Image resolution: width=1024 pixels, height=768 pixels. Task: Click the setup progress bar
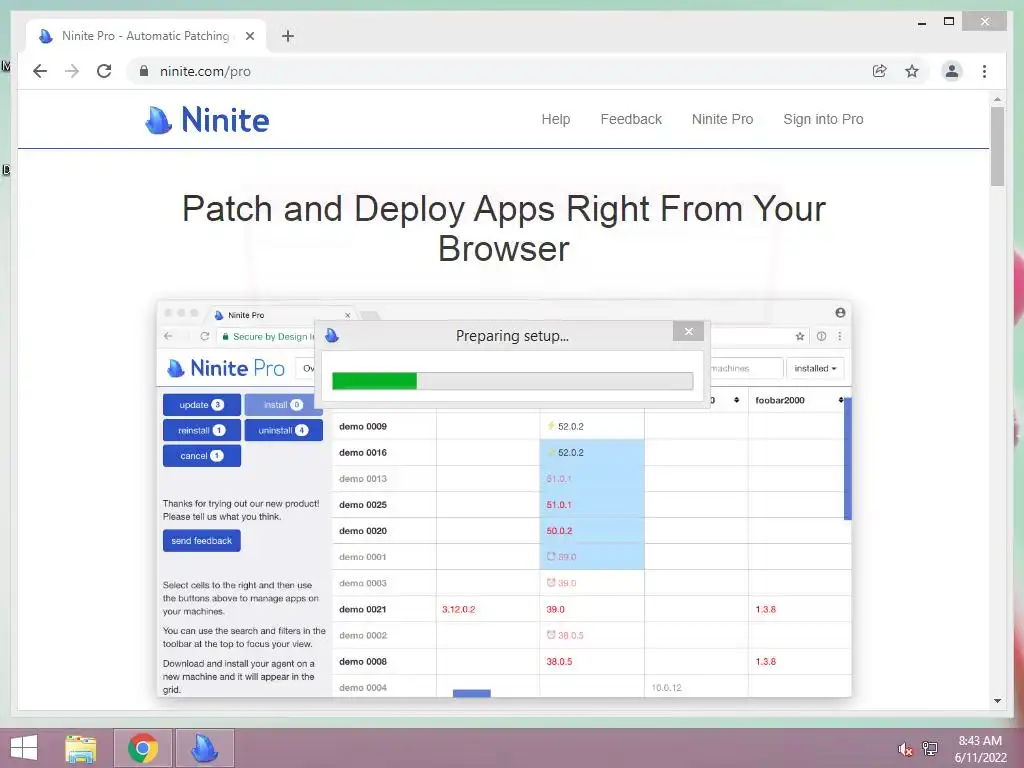pos(513,381)
